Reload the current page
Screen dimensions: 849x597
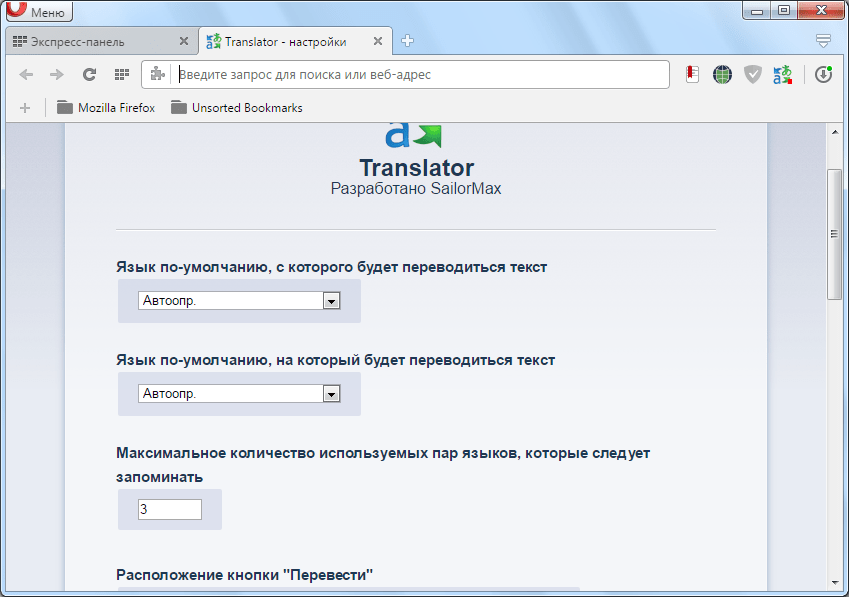pos(89,74)
